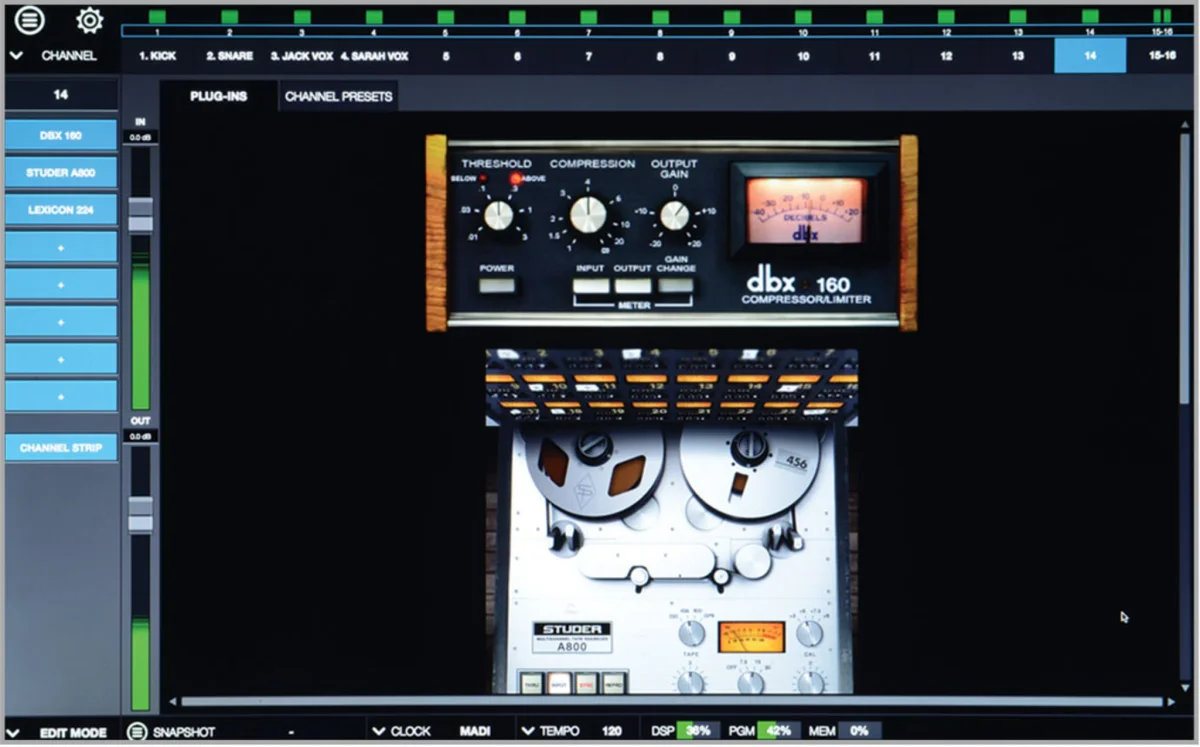This screenshot has height=747, width=1200.
Task: Open the main hamburger menu icon
Action: pos(31,19)
